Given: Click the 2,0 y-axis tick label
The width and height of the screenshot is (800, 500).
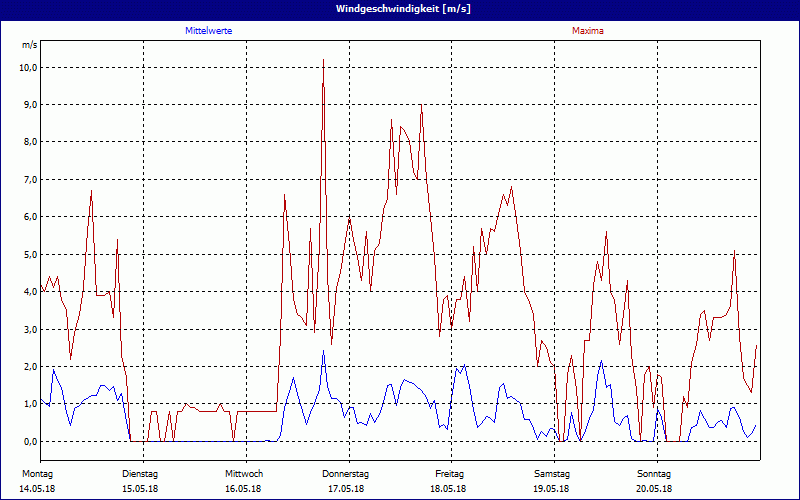Looking at the screenshot, I should [x=30, y=366].
